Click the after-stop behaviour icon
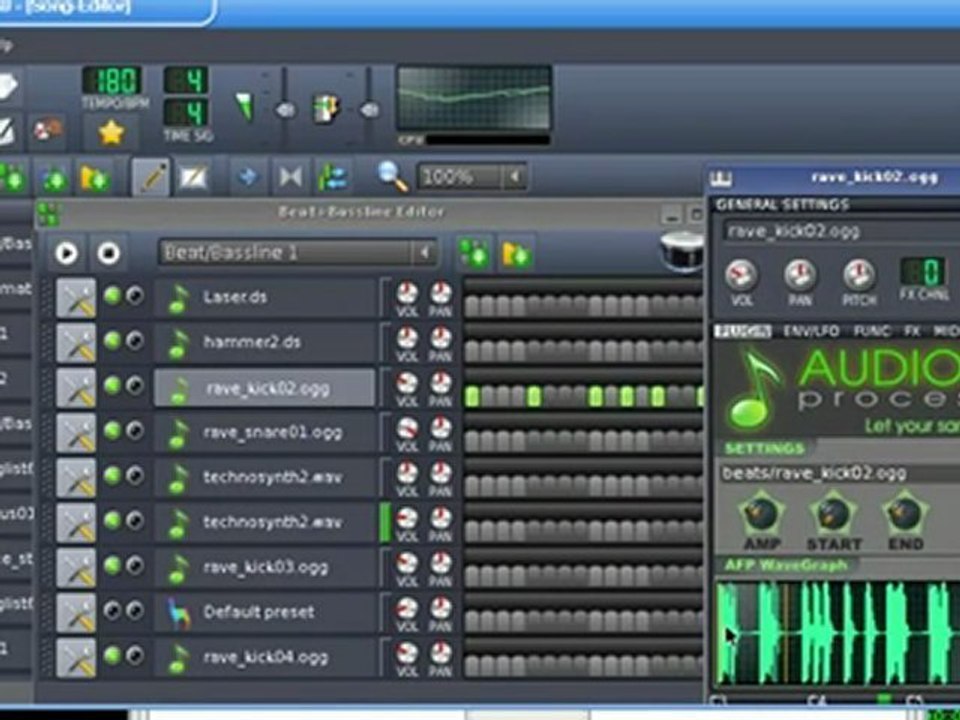 tap(332, 177)
